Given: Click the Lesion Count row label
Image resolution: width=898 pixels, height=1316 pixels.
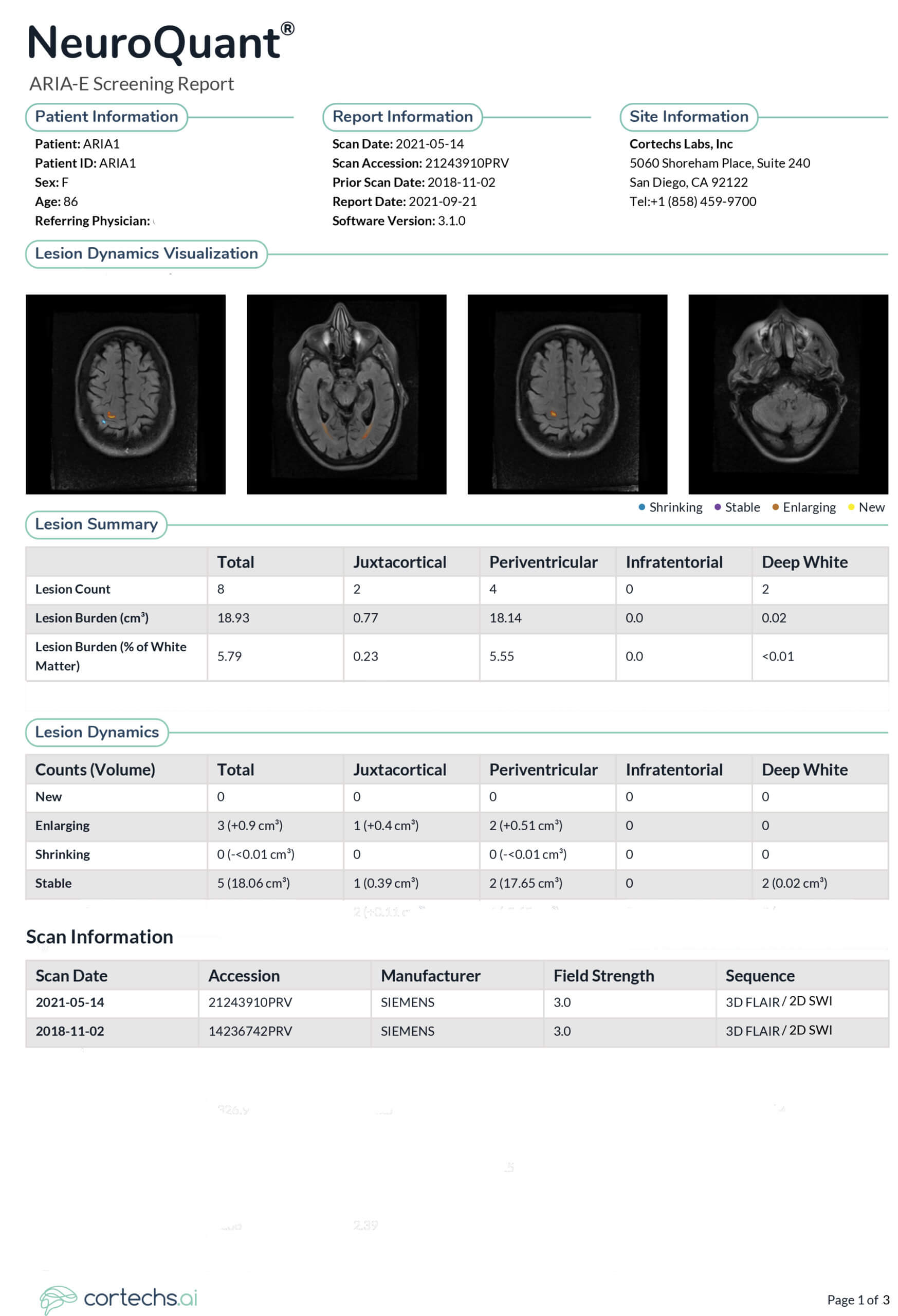Looking at the screenshot, I should [x=73, y=590].
